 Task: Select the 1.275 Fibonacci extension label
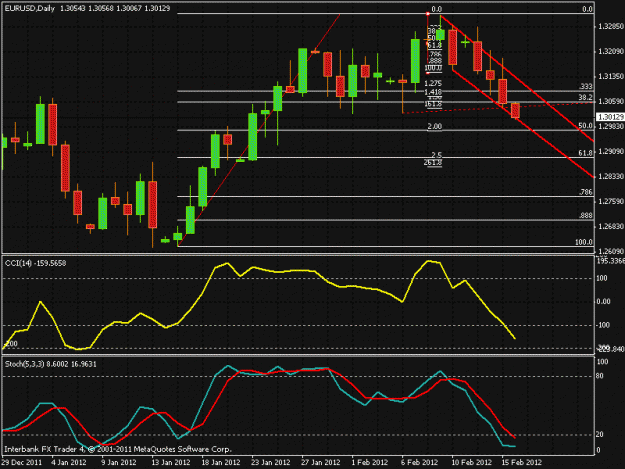point(433,83)
